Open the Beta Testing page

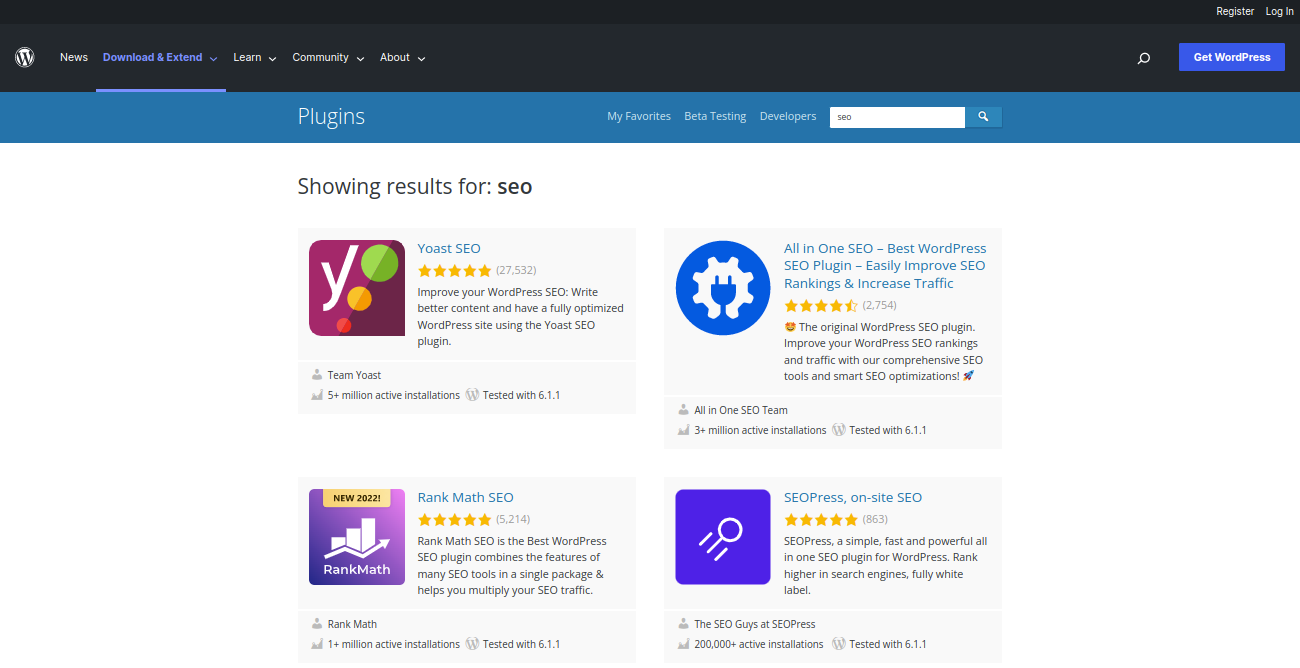click(x=715, y=117)
